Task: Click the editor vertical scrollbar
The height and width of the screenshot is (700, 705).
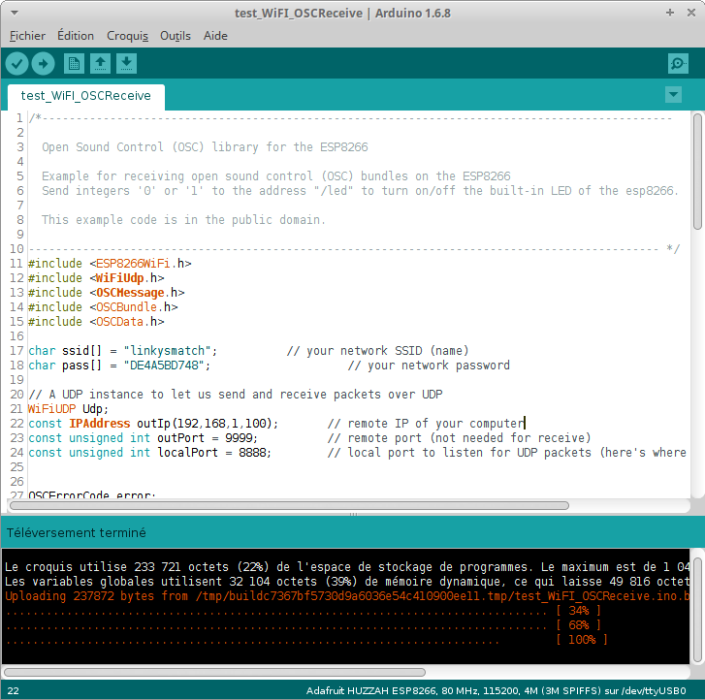Action: point(697,171)
